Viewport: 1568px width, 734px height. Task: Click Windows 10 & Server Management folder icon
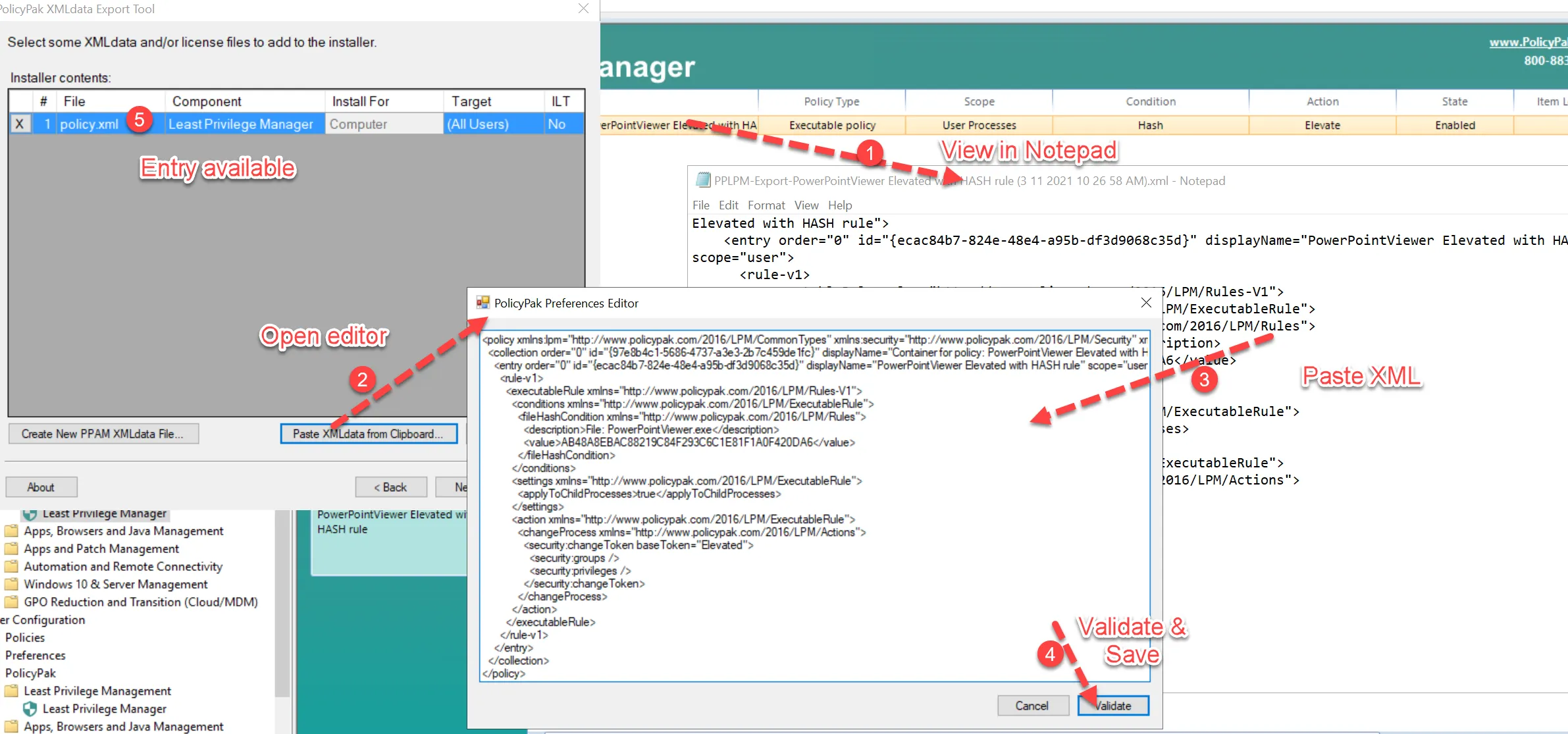(11, 584)
